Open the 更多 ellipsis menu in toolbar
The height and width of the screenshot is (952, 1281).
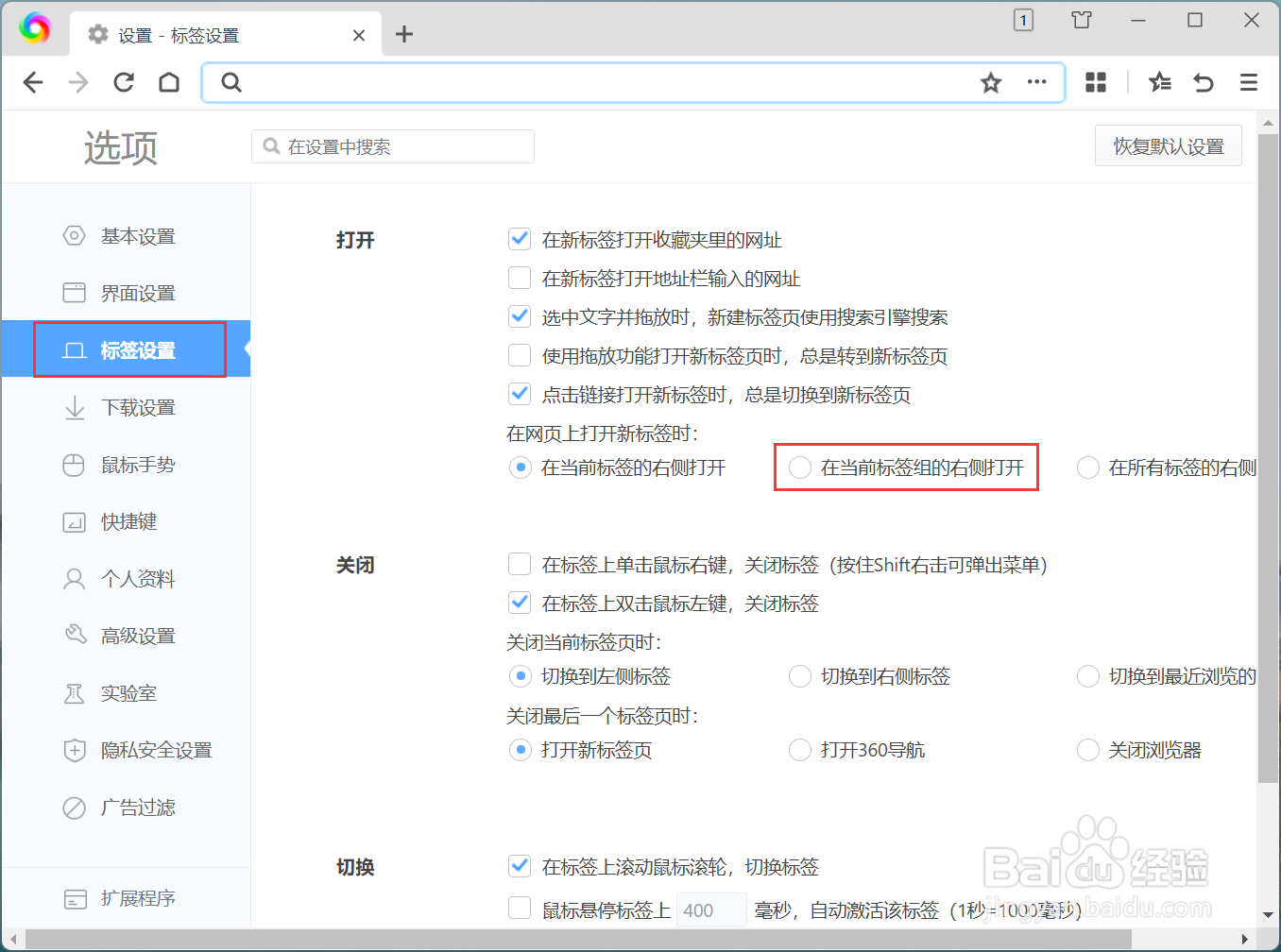click(1036, 82)
